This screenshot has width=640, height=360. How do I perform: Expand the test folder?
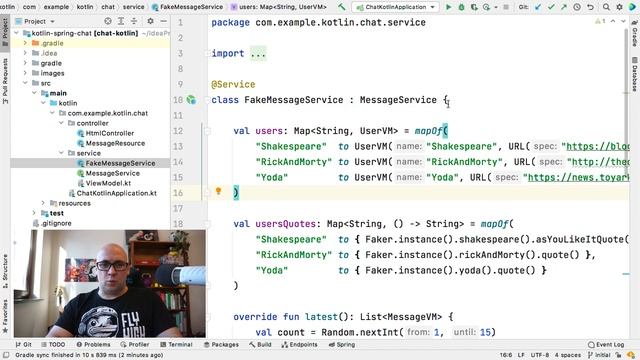(34, 213)
